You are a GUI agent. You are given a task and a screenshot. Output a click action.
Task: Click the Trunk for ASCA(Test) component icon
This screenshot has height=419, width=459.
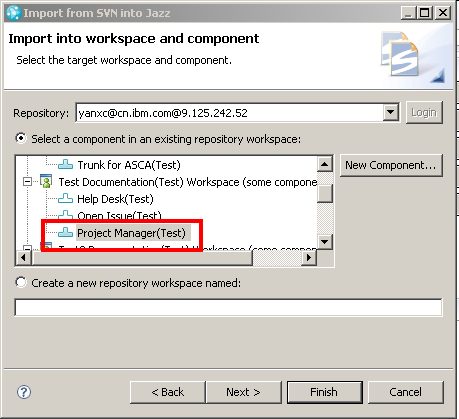(65, 164)
